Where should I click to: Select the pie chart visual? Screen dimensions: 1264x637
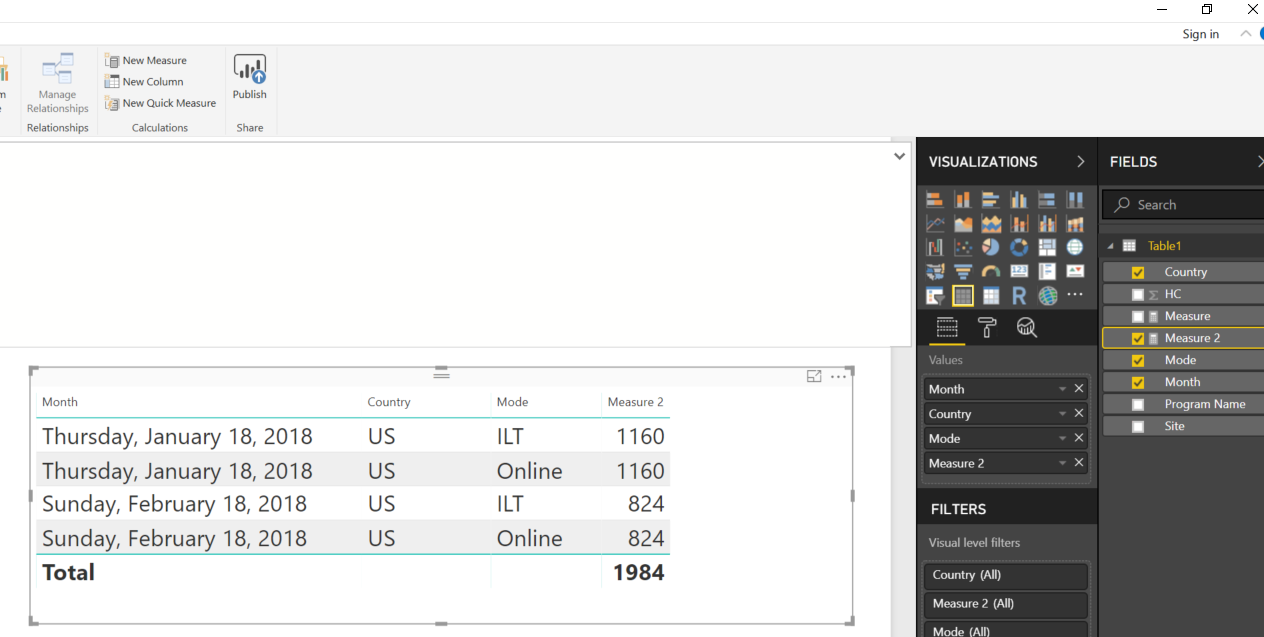point(991,247)
